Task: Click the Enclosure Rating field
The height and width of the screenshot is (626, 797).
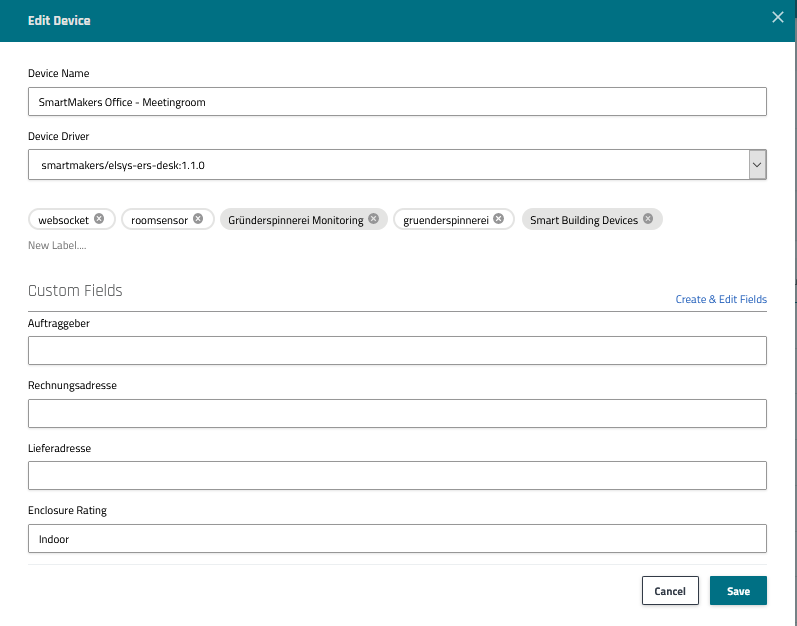Action: click(397, 538)
